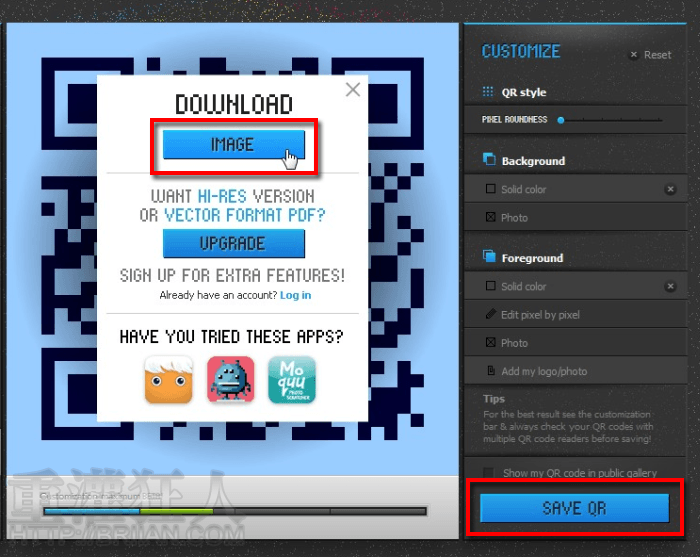The width and height of the screenshot is (700, 557).
Task: Select Add my logo/photo option
Action: pyautogui.click(x=544, y=371)
